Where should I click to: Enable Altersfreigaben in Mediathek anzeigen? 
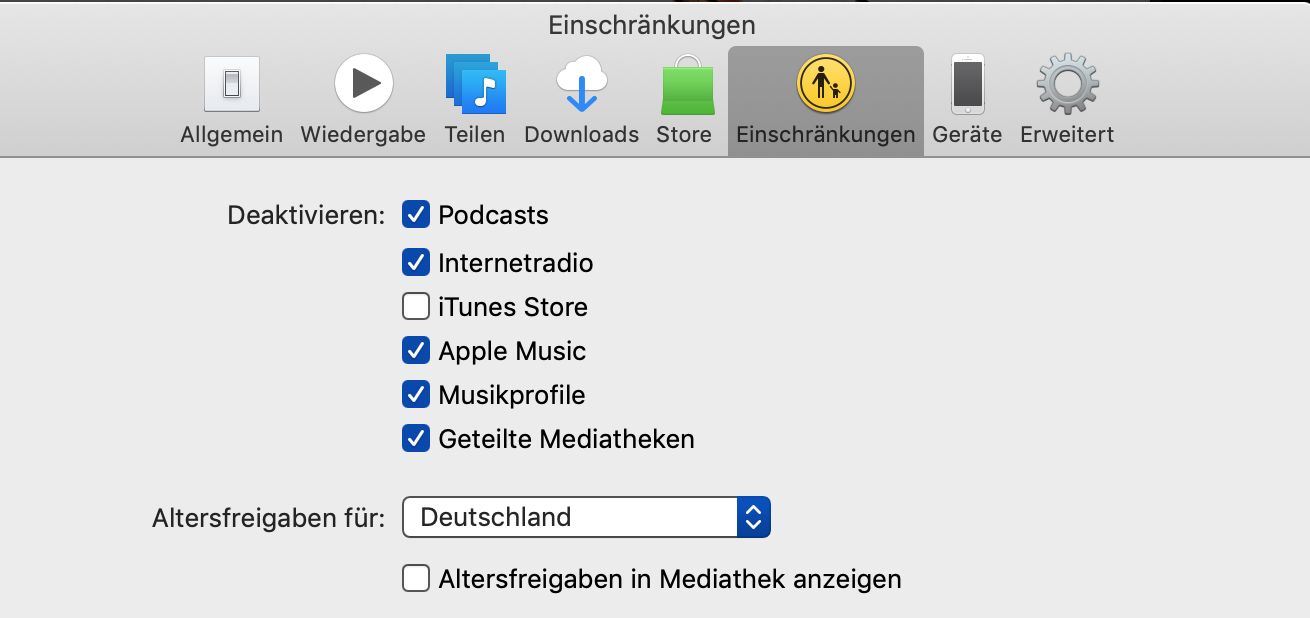(x=416, y=578)
